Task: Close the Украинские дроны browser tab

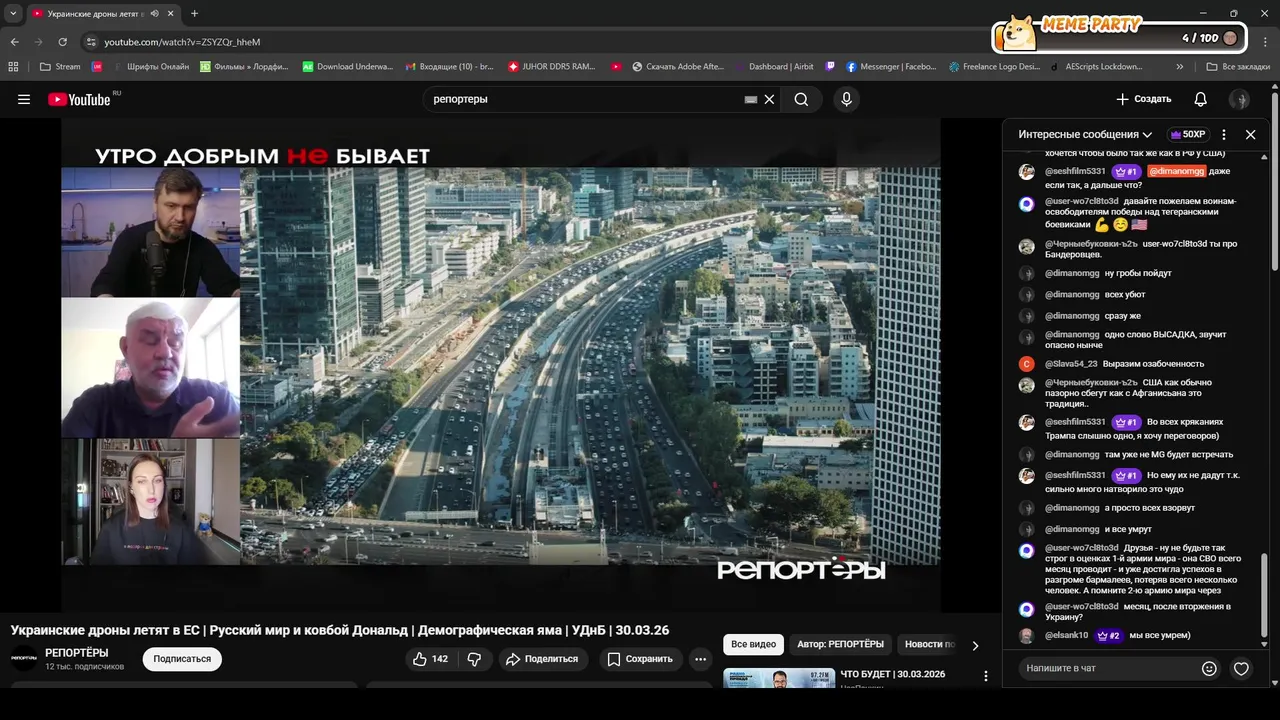Action: point(171,13)
